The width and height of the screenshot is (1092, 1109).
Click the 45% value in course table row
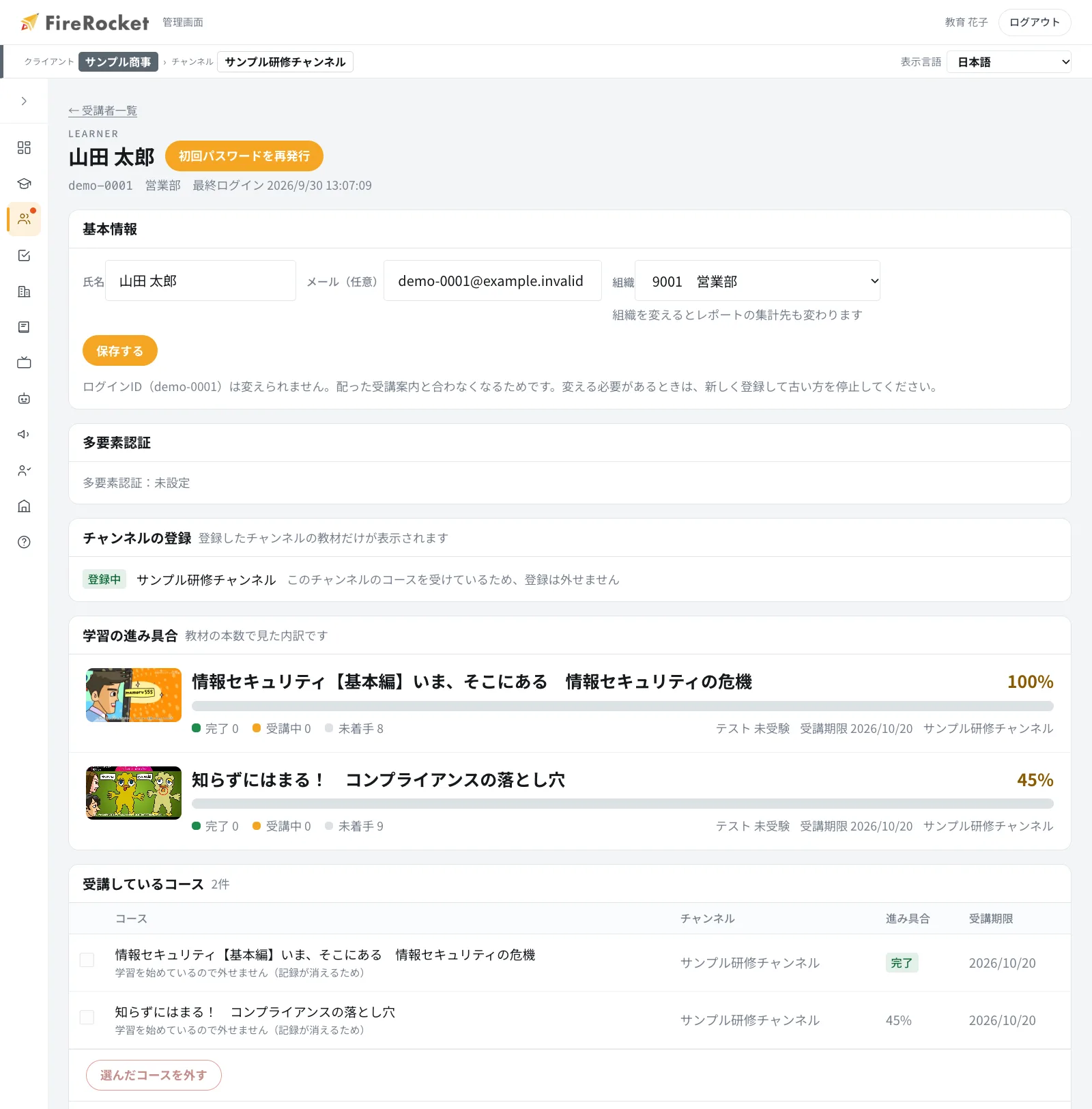tap(899, 1020)
